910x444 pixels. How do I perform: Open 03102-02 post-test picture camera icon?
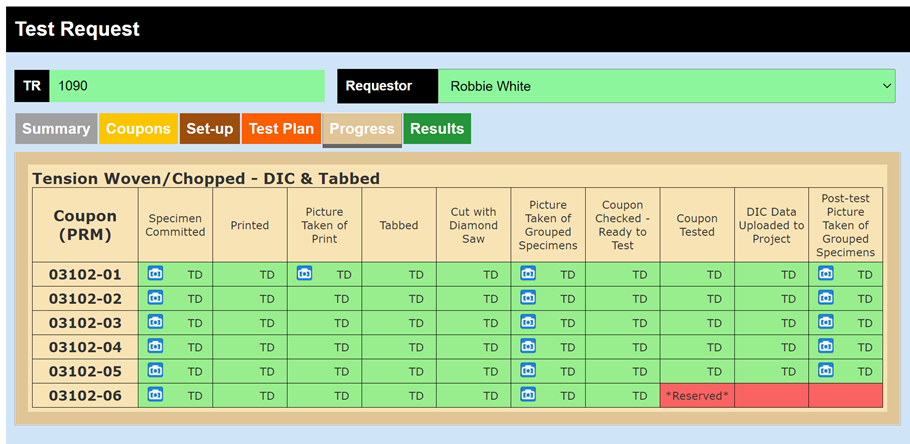pyautogui.click(x=826, y=297)
